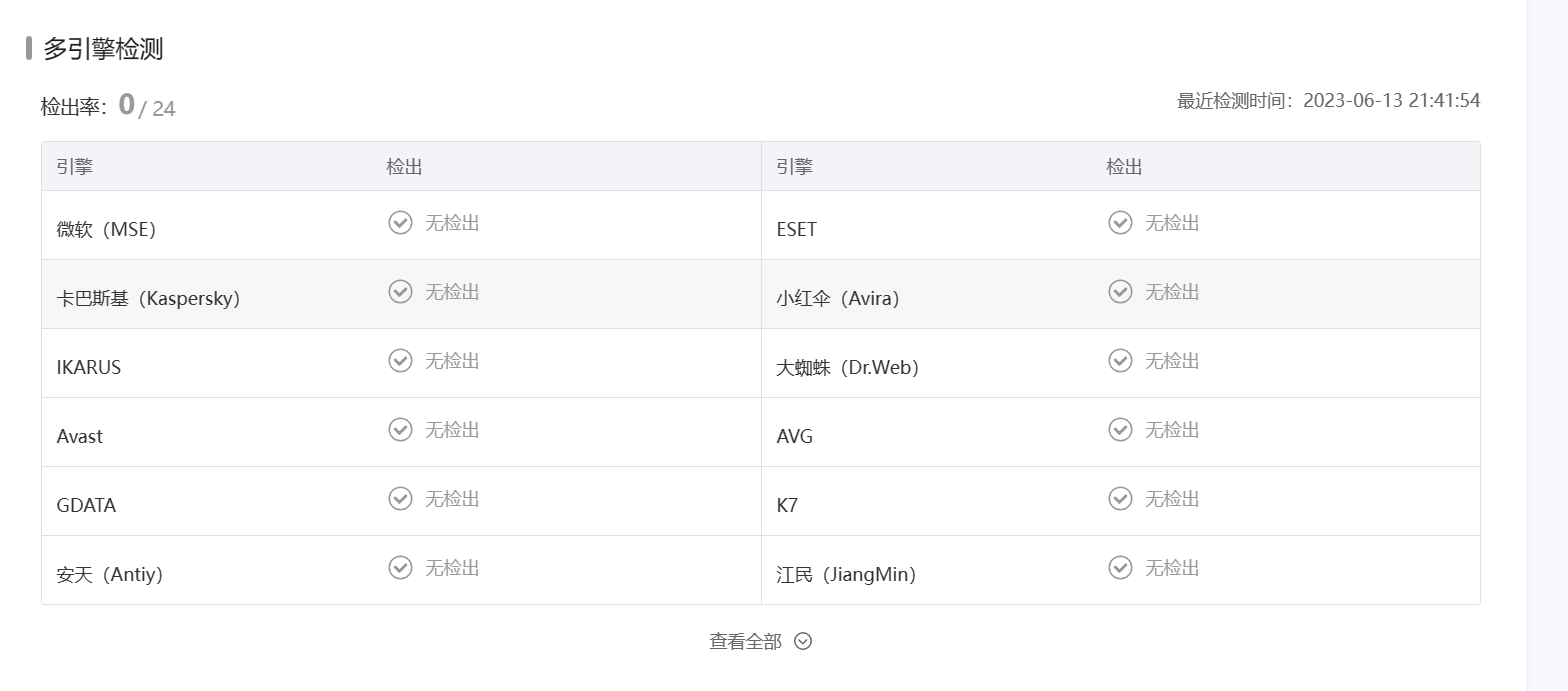
Task: Click the 无检出 text for GDATA
Action: tap(452, 498)
